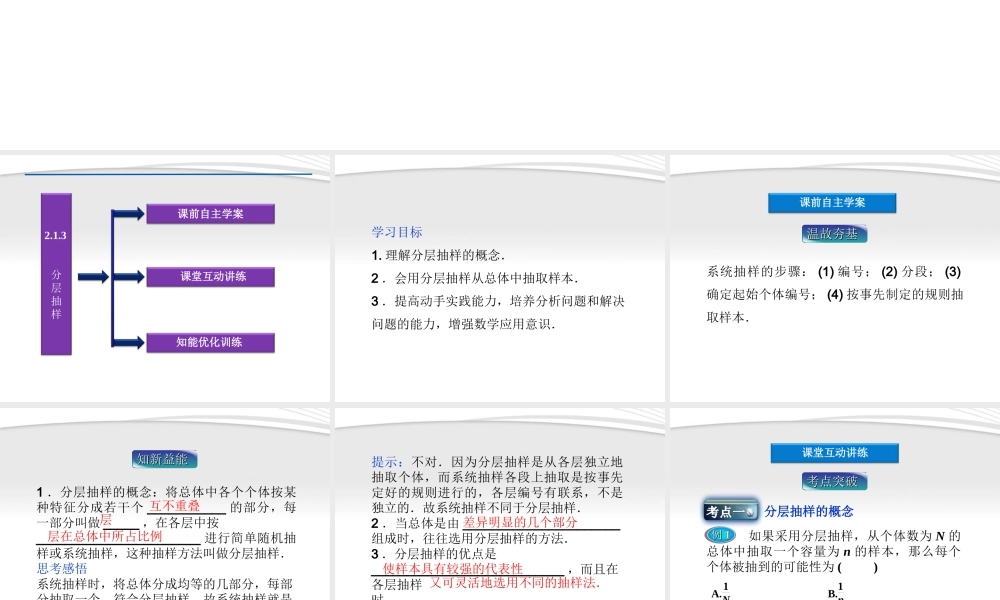Select the red answer 互不重叠
Viewport: 1000px width, 600px height.
point(175,506)
